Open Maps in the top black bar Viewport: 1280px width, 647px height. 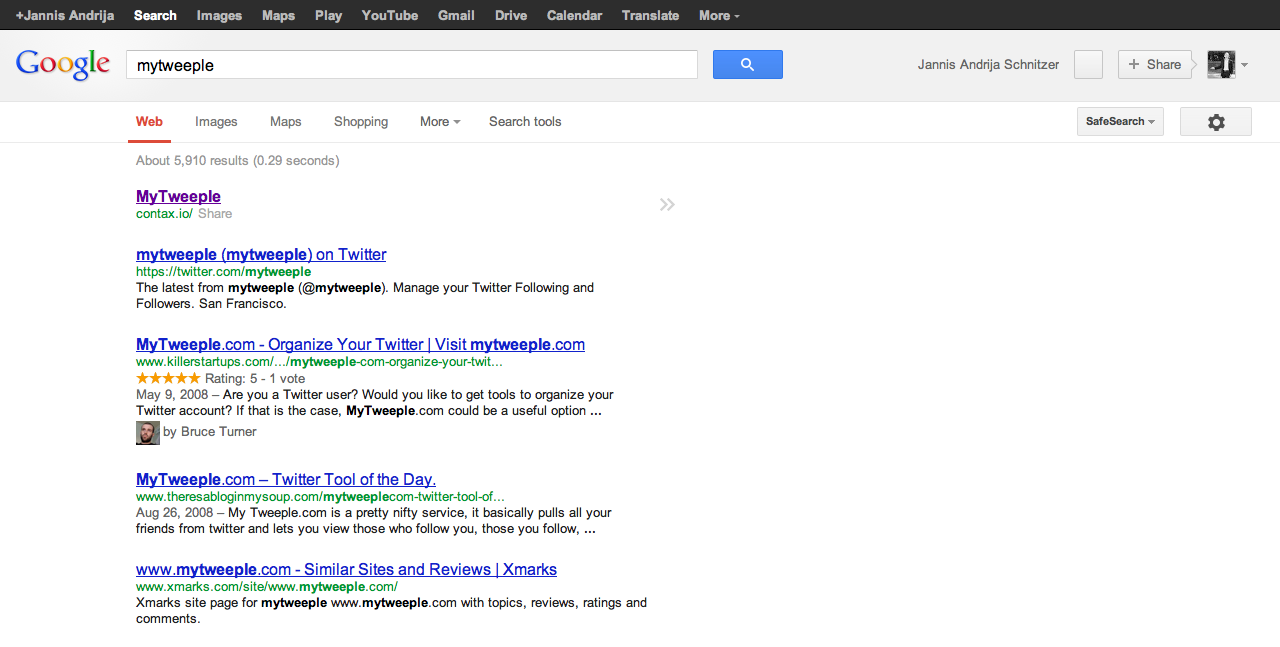pyautogui.click(x=278, y=15)
